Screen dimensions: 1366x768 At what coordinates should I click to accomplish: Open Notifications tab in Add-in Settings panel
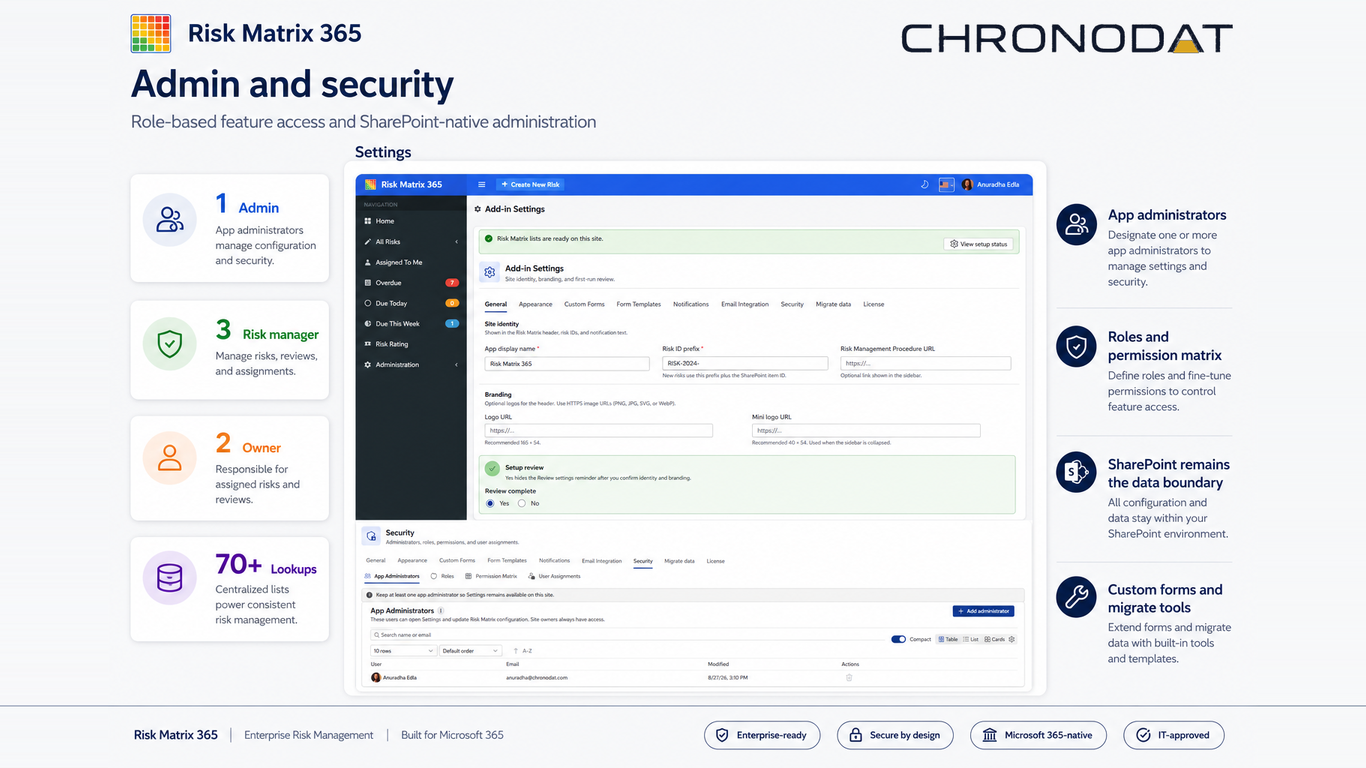690,304
